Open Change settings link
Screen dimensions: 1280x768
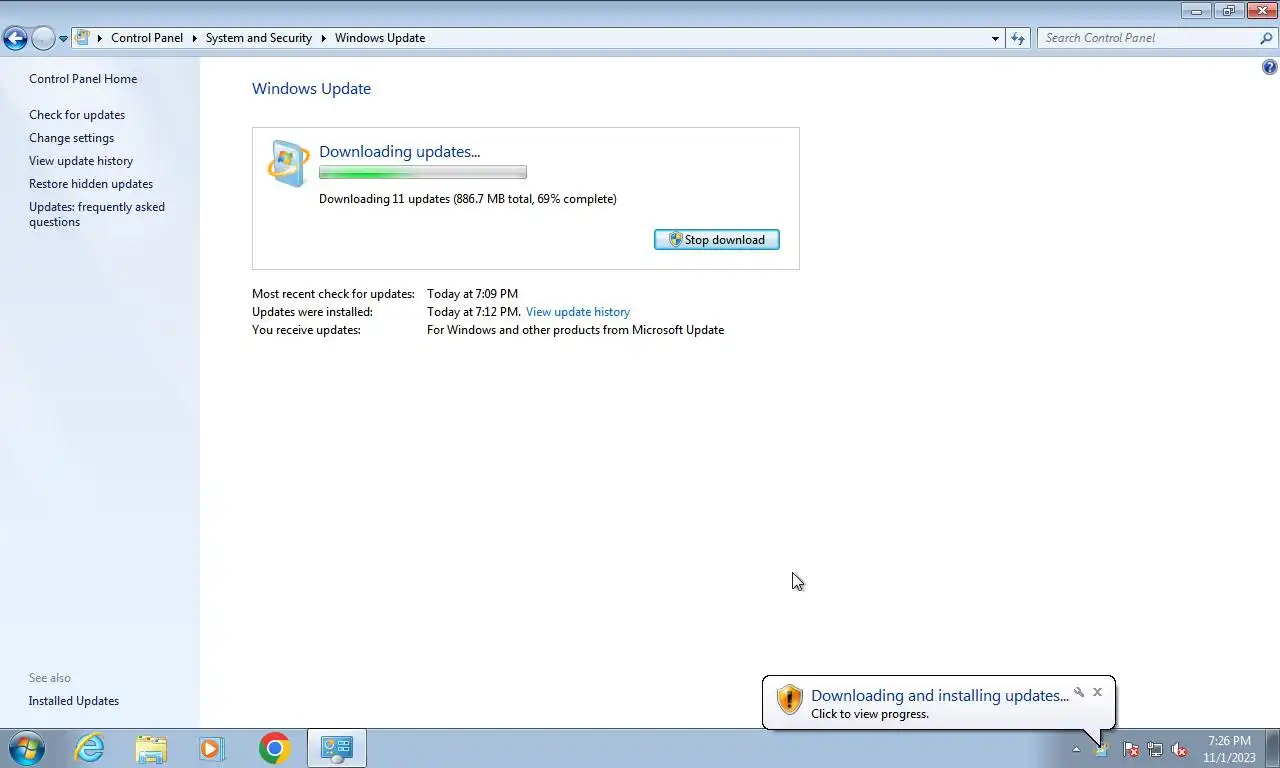[72, 138]
